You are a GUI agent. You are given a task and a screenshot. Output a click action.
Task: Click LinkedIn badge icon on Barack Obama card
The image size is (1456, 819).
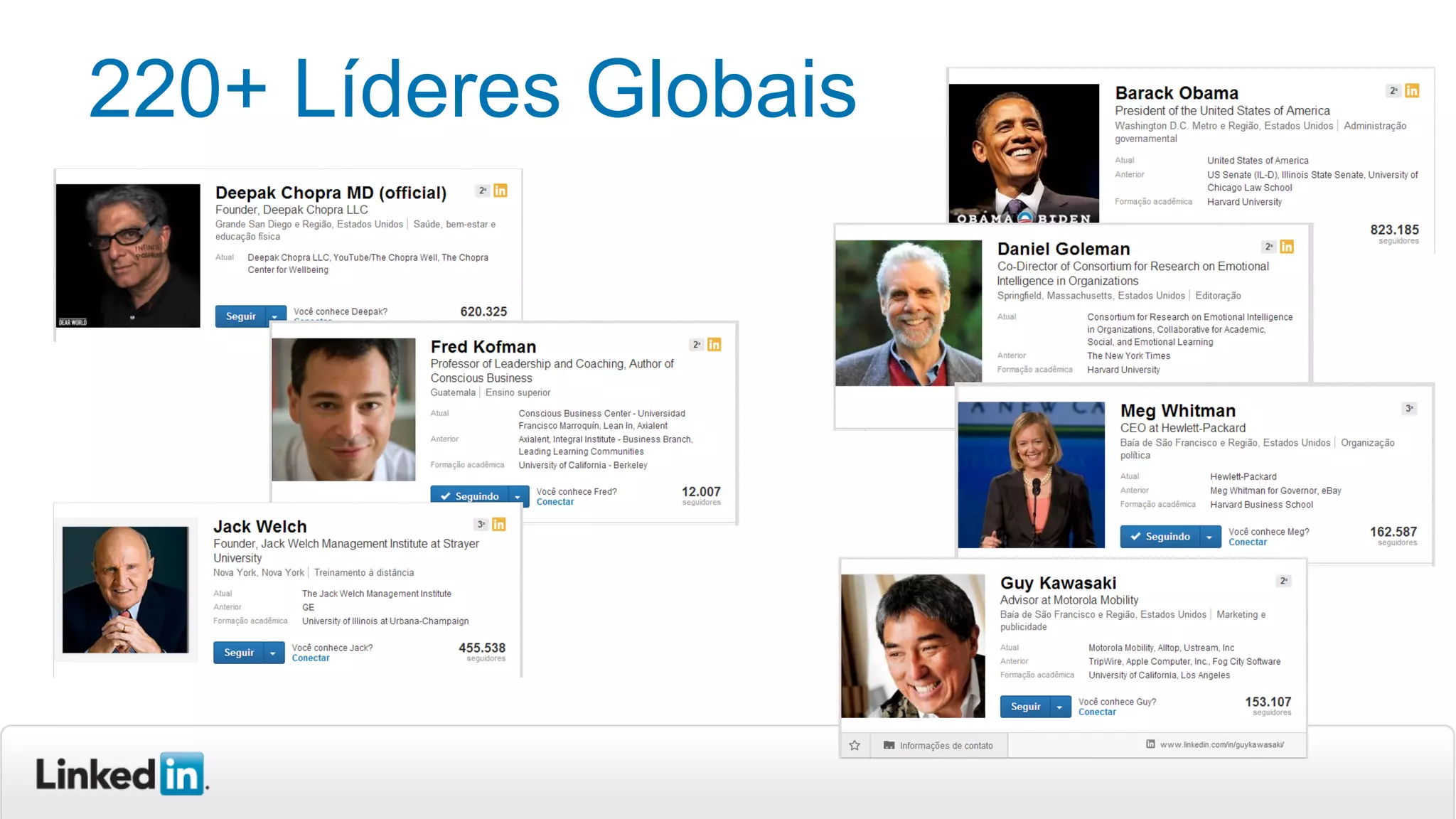1412,91
